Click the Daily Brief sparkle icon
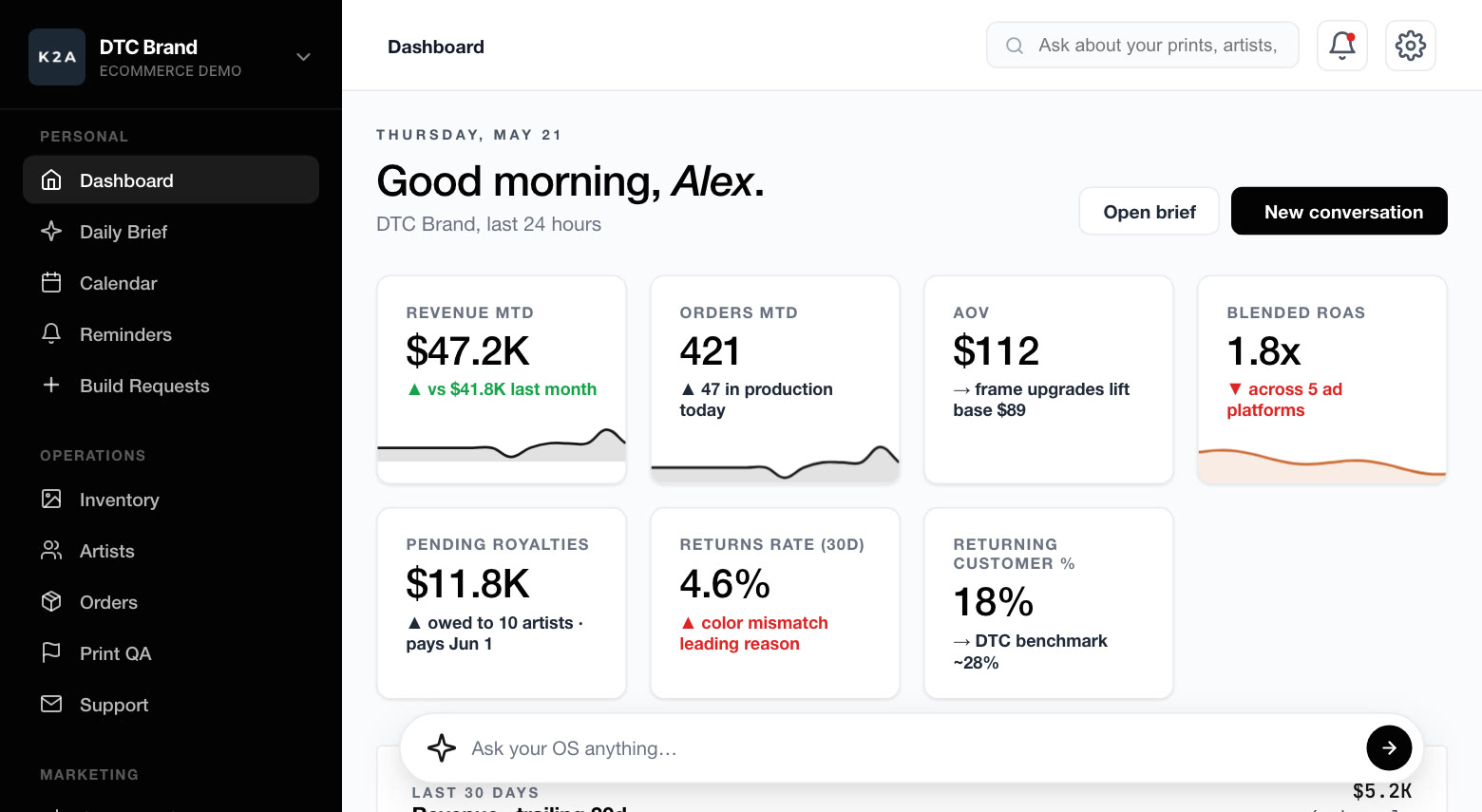 point(51,231)
